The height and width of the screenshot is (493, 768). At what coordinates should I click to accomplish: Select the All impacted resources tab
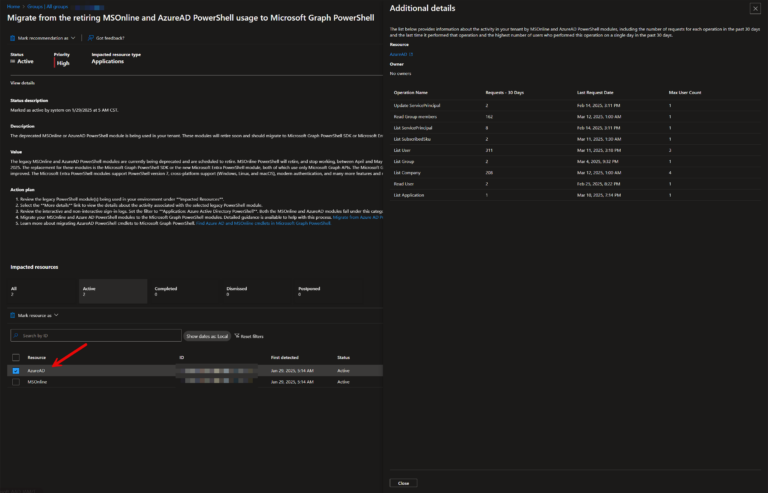43,291
